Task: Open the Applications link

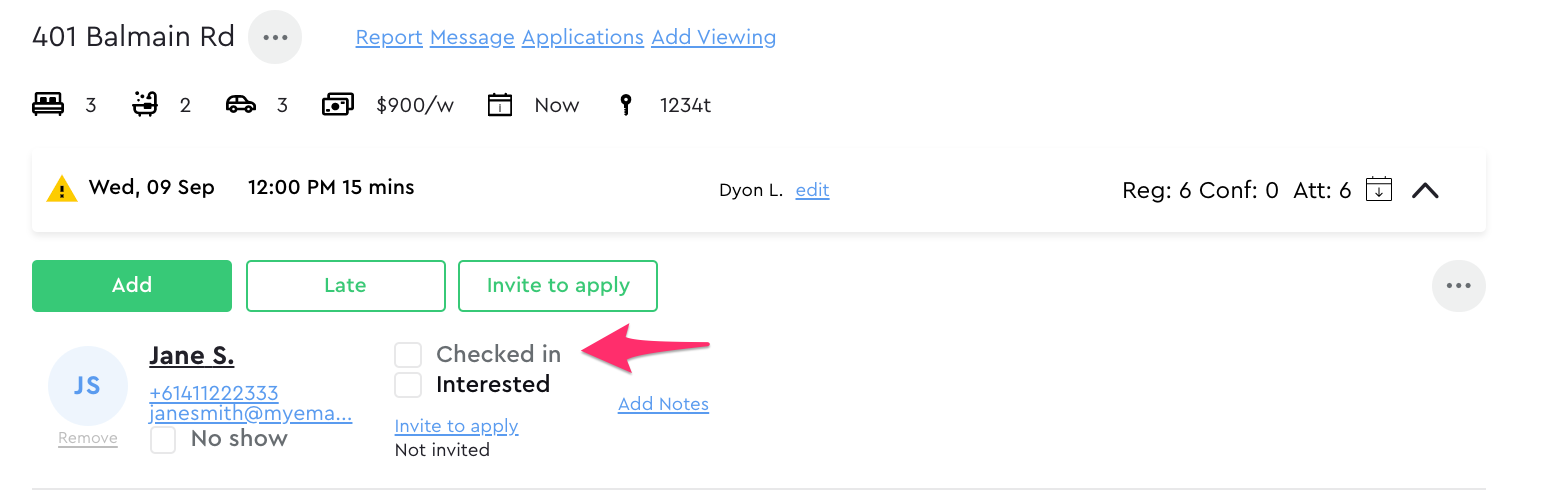Action: point(583,37)
